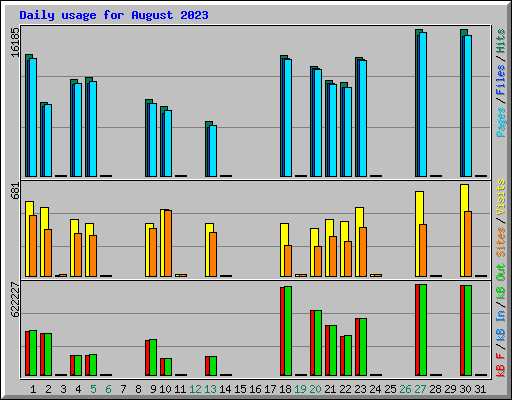This screenshot has width=512, height=400.
Task: Click the day 27 cyan pages bar
Action: tap(423, 104)
